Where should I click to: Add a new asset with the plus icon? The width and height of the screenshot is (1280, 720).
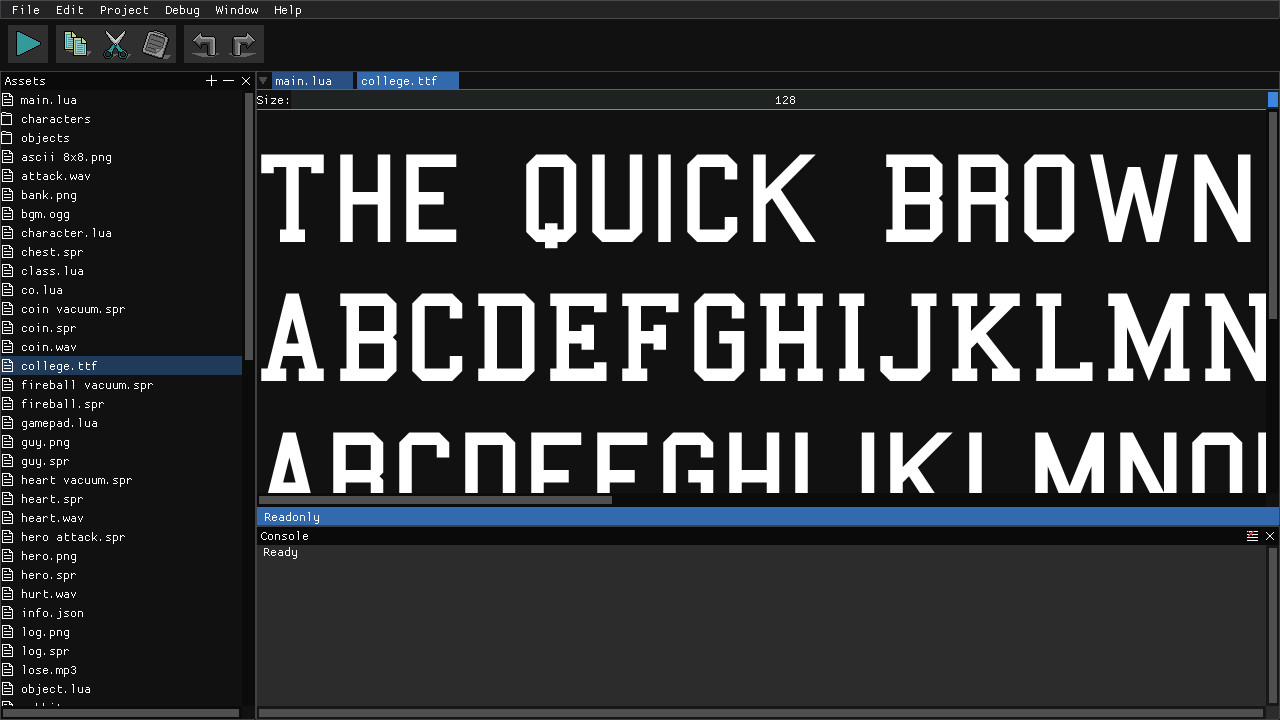click(211, 80)
